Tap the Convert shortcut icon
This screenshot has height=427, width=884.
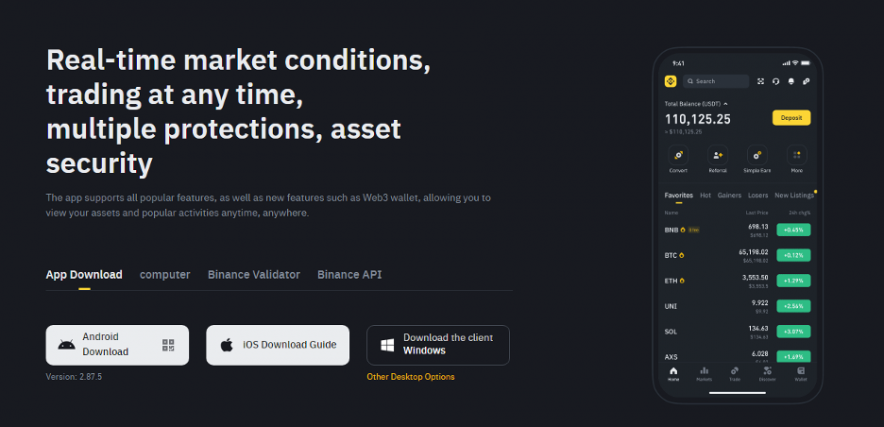click(679, 155)
